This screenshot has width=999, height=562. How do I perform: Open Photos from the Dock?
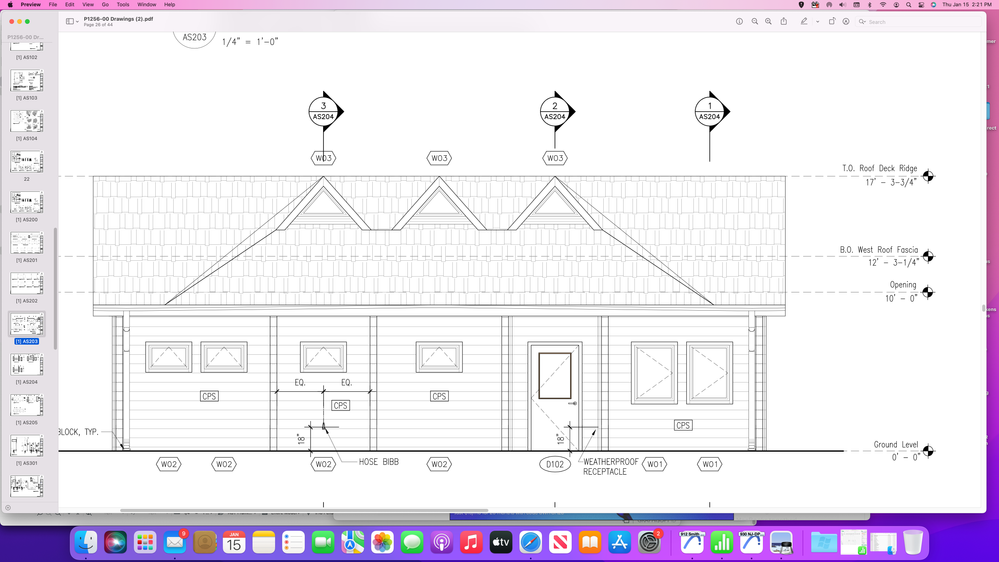tap(382, 542)
